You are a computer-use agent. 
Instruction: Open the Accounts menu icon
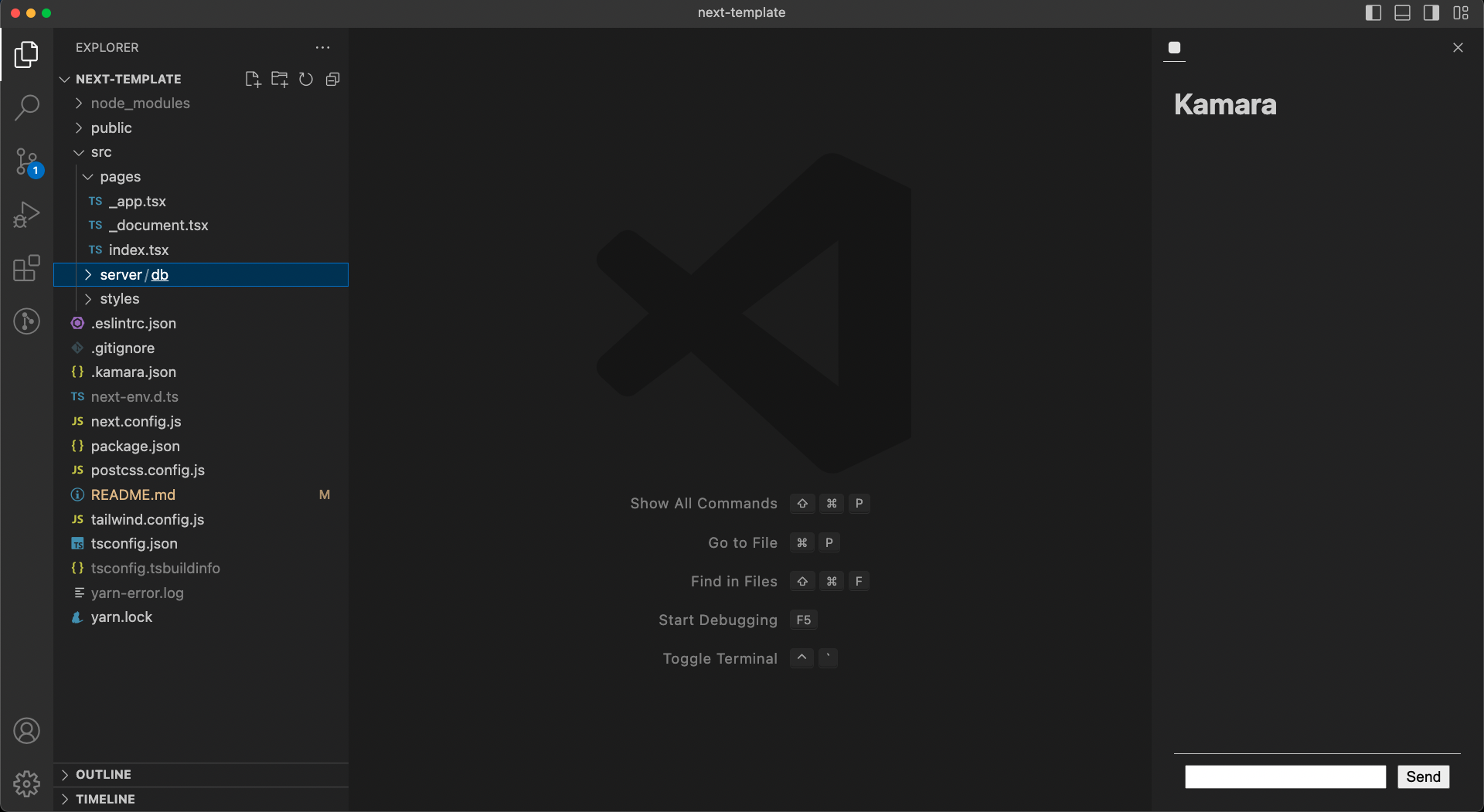[26, 730]
